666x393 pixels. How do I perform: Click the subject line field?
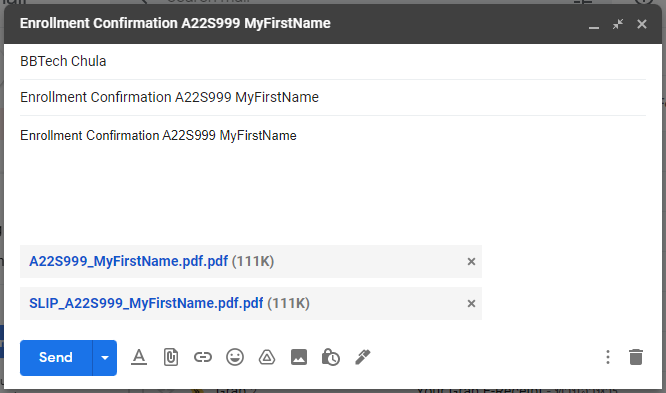333,97
